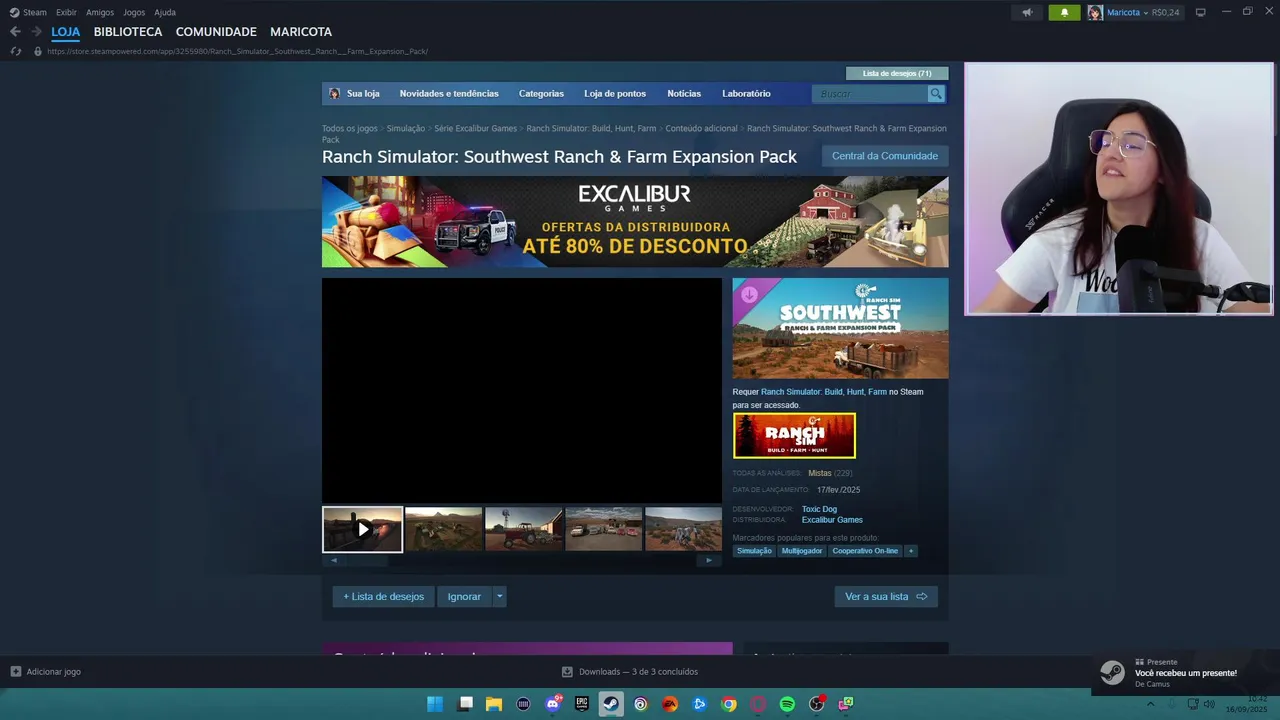The width and height of the screenshot is (1280, 720).
Task: Click Ver a sua lista button
Action: click(886, 597)
